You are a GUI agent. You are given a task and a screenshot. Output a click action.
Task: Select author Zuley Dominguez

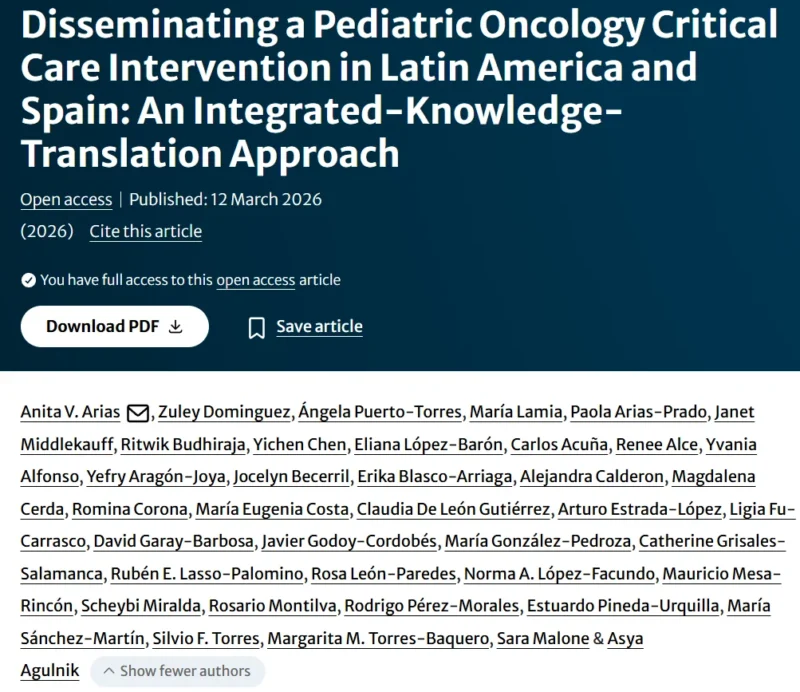pos(225,413)
